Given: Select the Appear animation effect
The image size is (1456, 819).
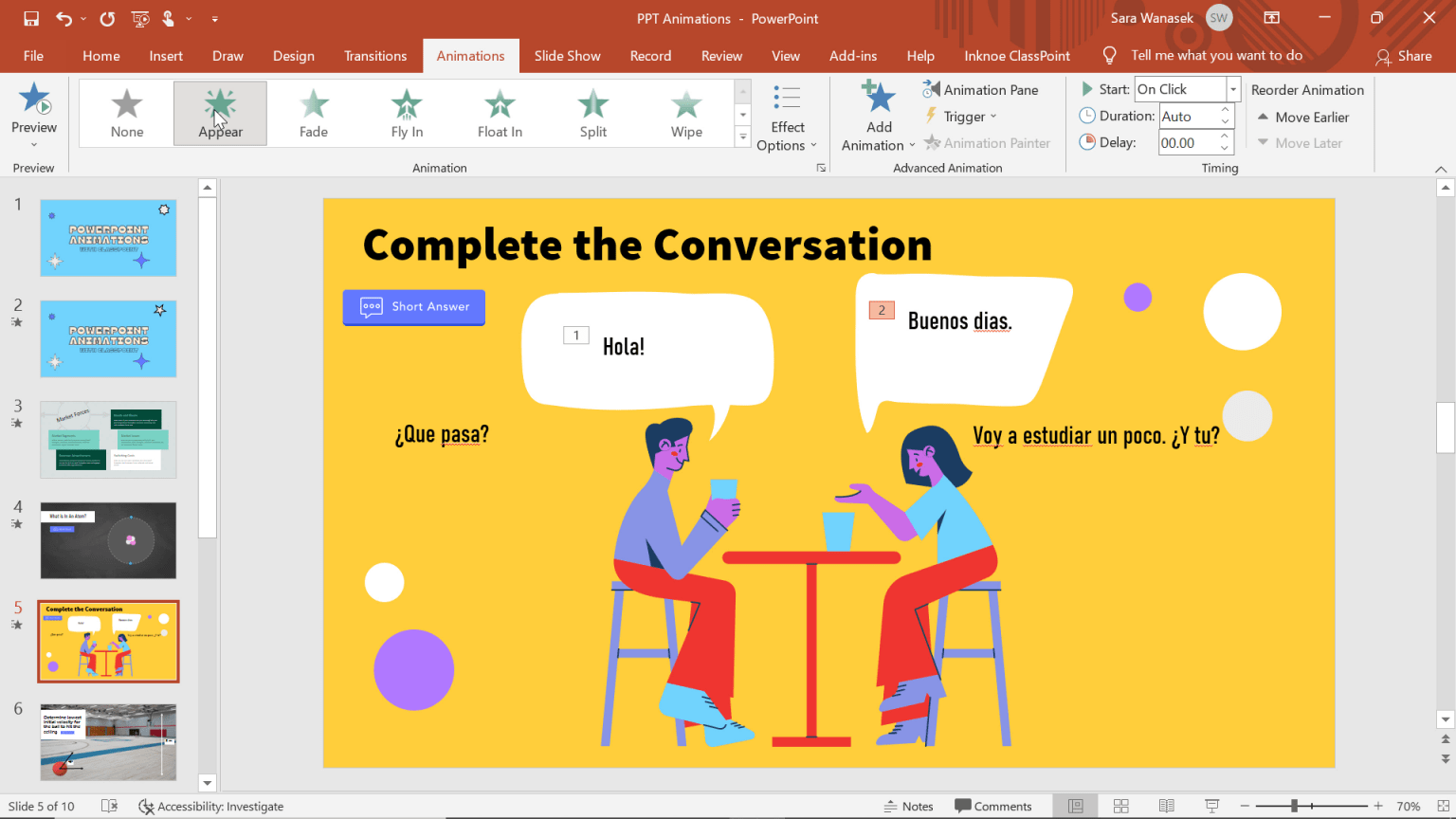Looking at the screenshot, I should pyautogui.click(x=220, y=113).
